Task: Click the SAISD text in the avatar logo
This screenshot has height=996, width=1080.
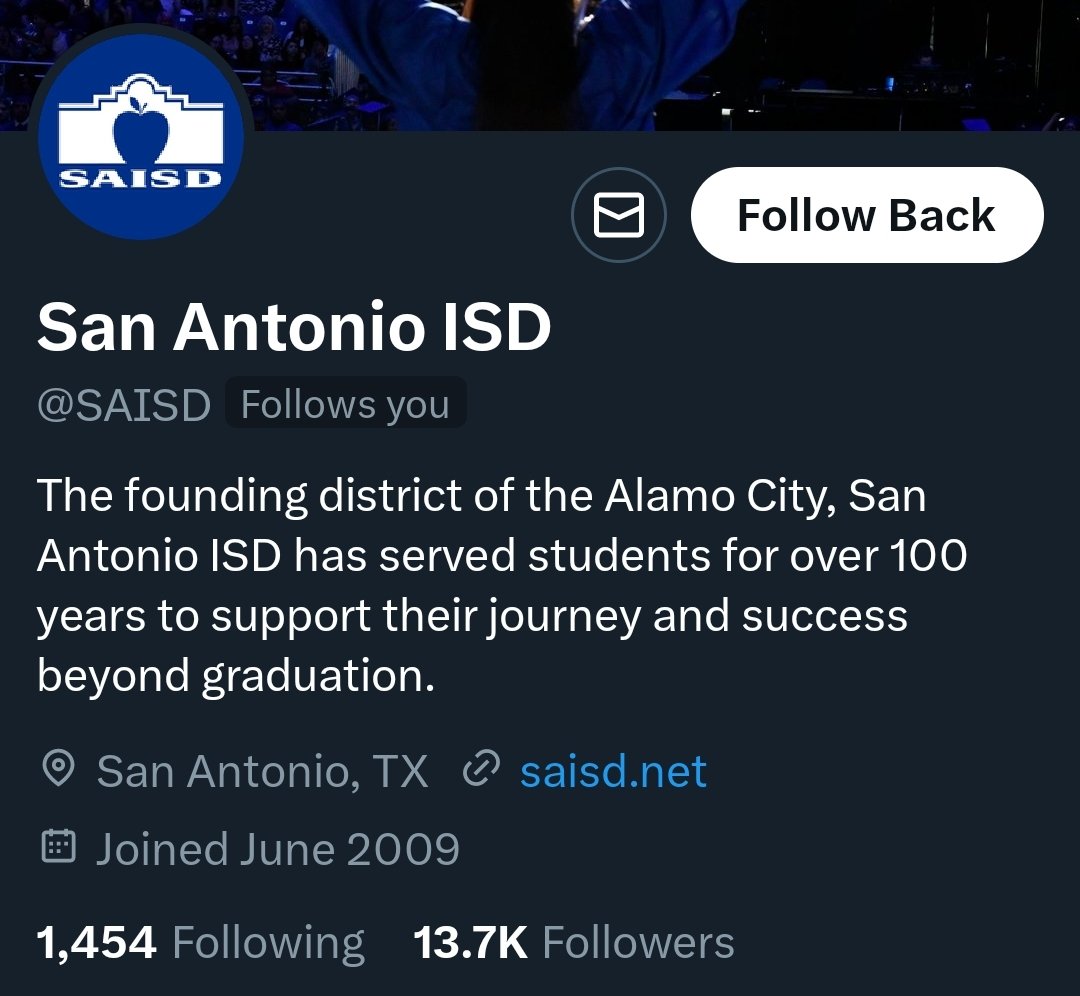Action: (141, 178)
